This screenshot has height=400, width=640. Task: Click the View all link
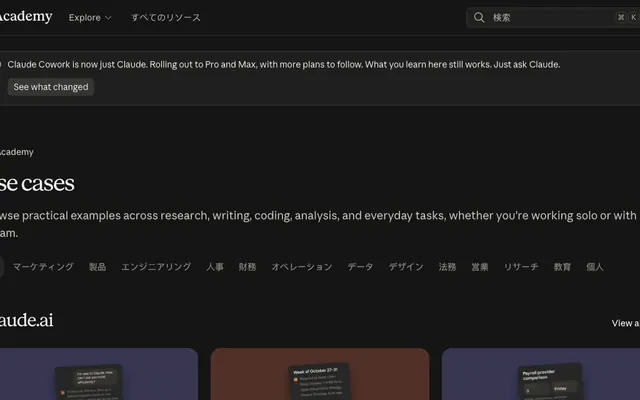pyautogui.click(x=626, y=323)
